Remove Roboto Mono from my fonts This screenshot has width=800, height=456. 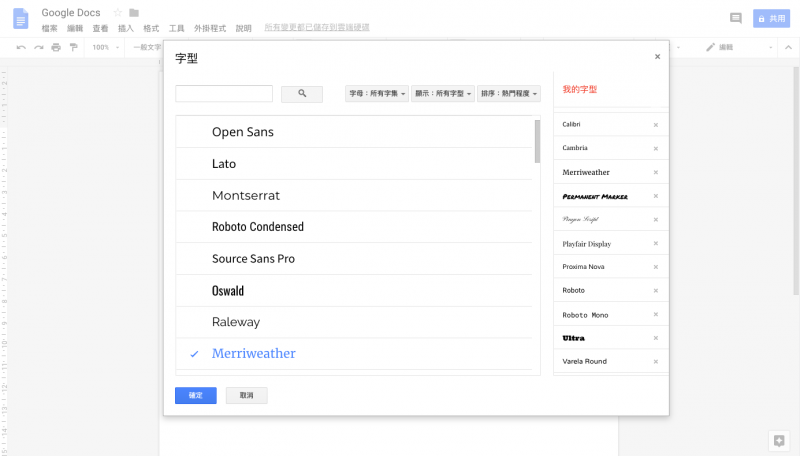(656, 314)
